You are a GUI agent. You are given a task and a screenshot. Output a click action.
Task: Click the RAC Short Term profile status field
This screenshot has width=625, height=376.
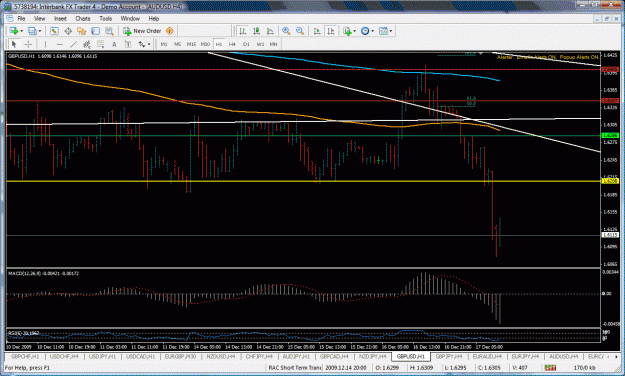[295, 368]
